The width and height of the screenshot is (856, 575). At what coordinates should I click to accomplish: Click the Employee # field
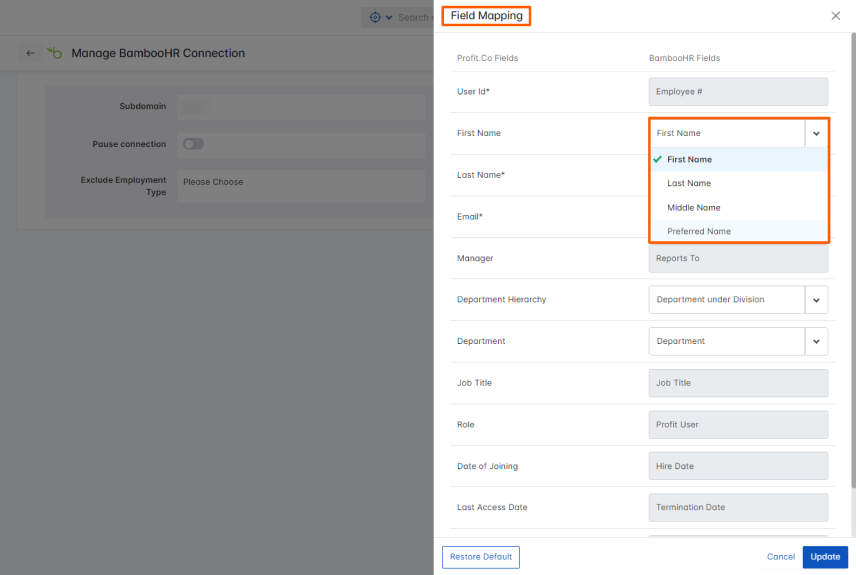[x=738, y=92]
